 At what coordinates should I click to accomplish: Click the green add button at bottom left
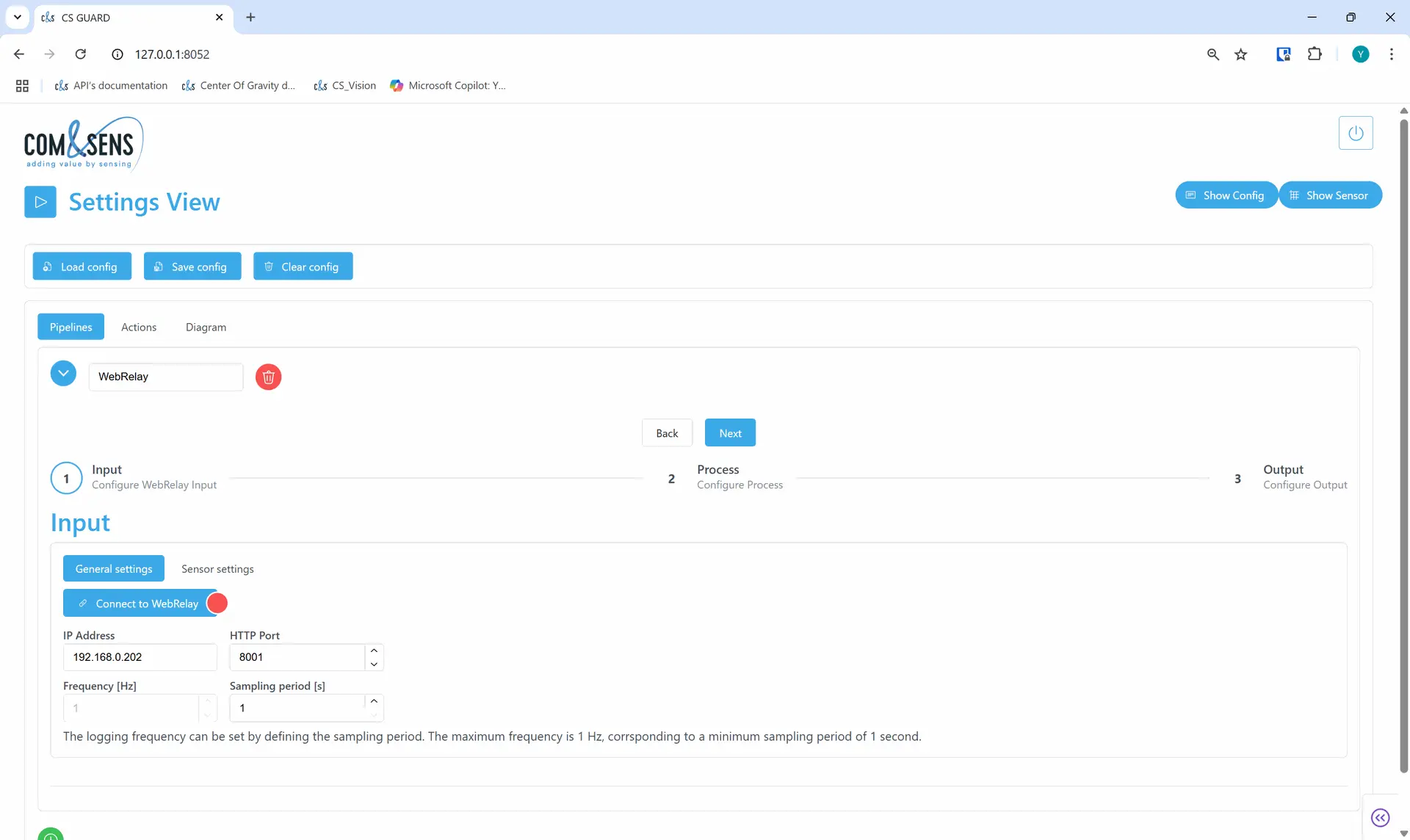click(51, 836)
